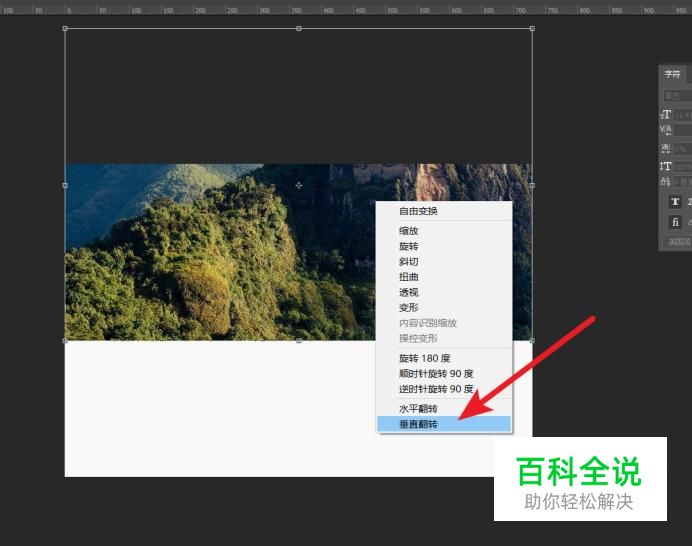
Task: Choose 自由变换 in the context menu
Action: [x=444, y=211]
